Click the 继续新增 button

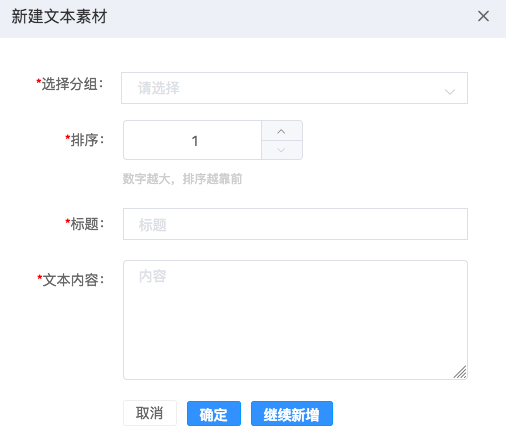(292, 414)
